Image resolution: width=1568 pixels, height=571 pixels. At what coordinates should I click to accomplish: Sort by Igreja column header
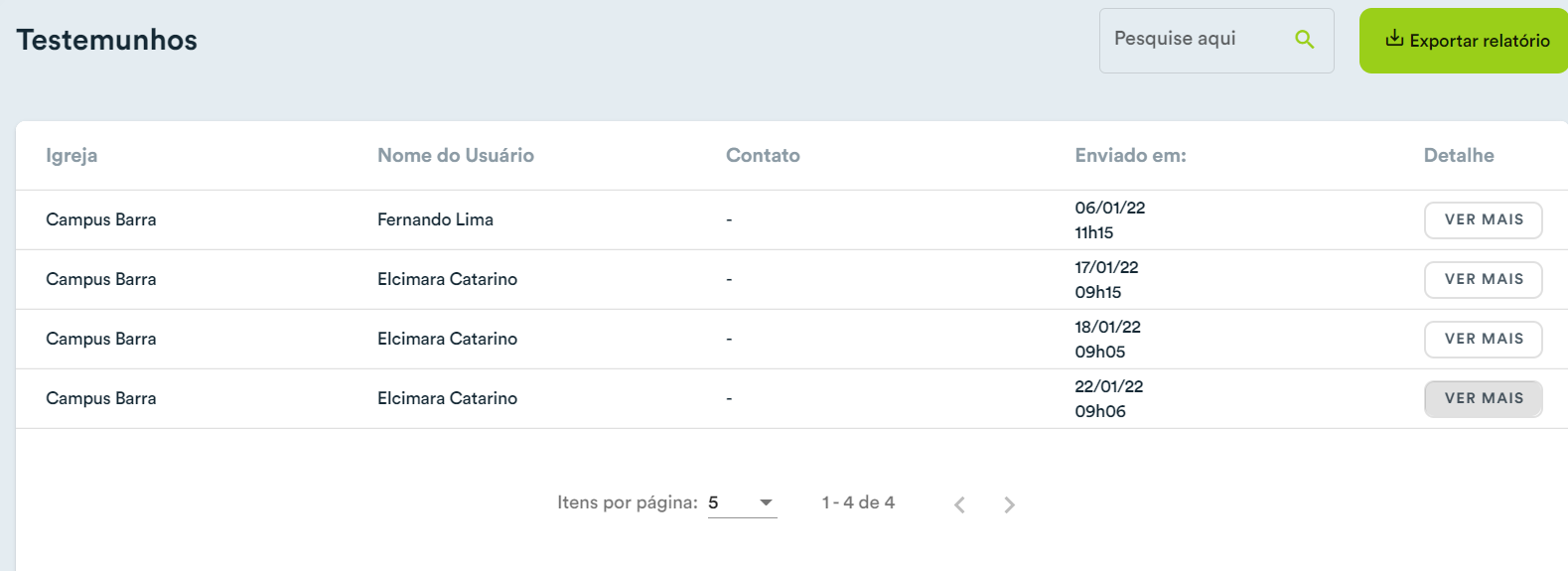(x=71, y=155)
